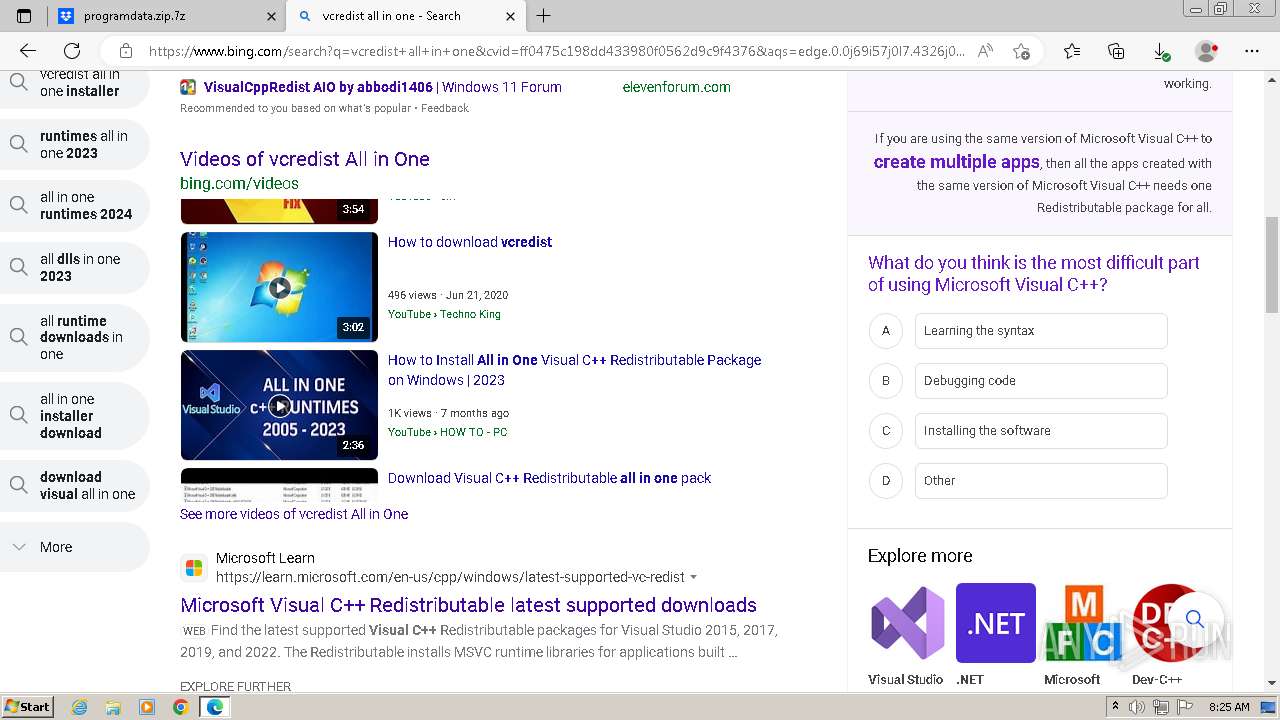1280x720 pixels.
Task: Open the Windows Start menu
Action: click(27, 706)
